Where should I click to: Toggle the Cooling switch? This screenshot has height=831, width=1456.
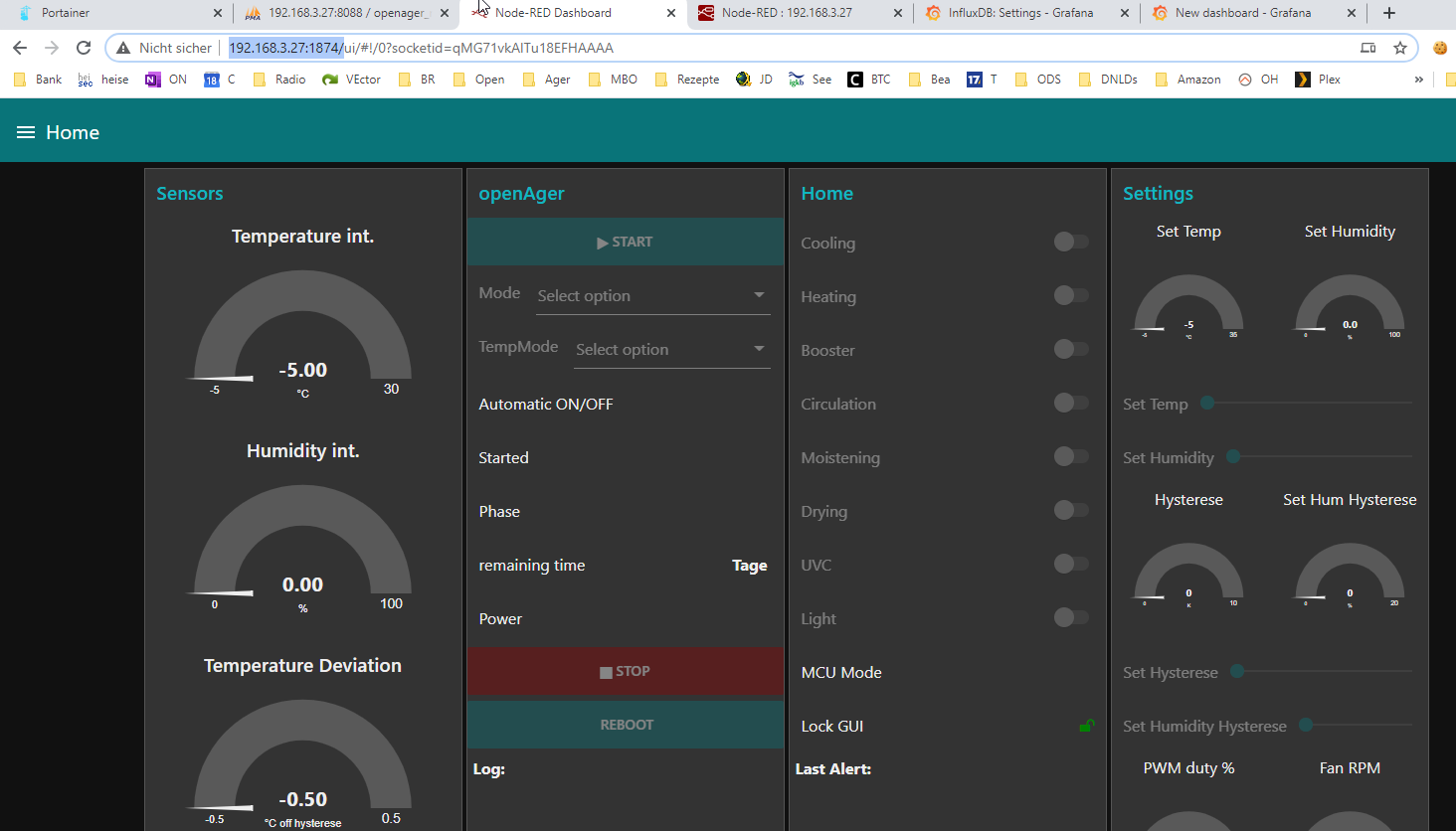1070,242
